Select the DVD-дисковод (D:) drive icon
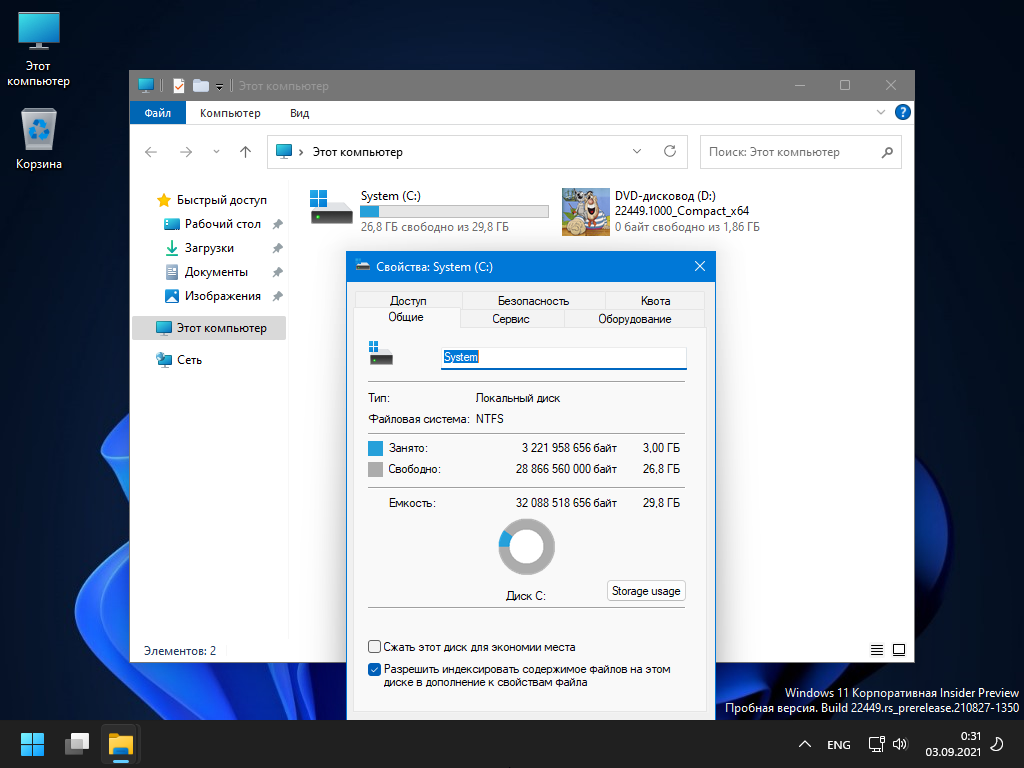 coord(585,211)
